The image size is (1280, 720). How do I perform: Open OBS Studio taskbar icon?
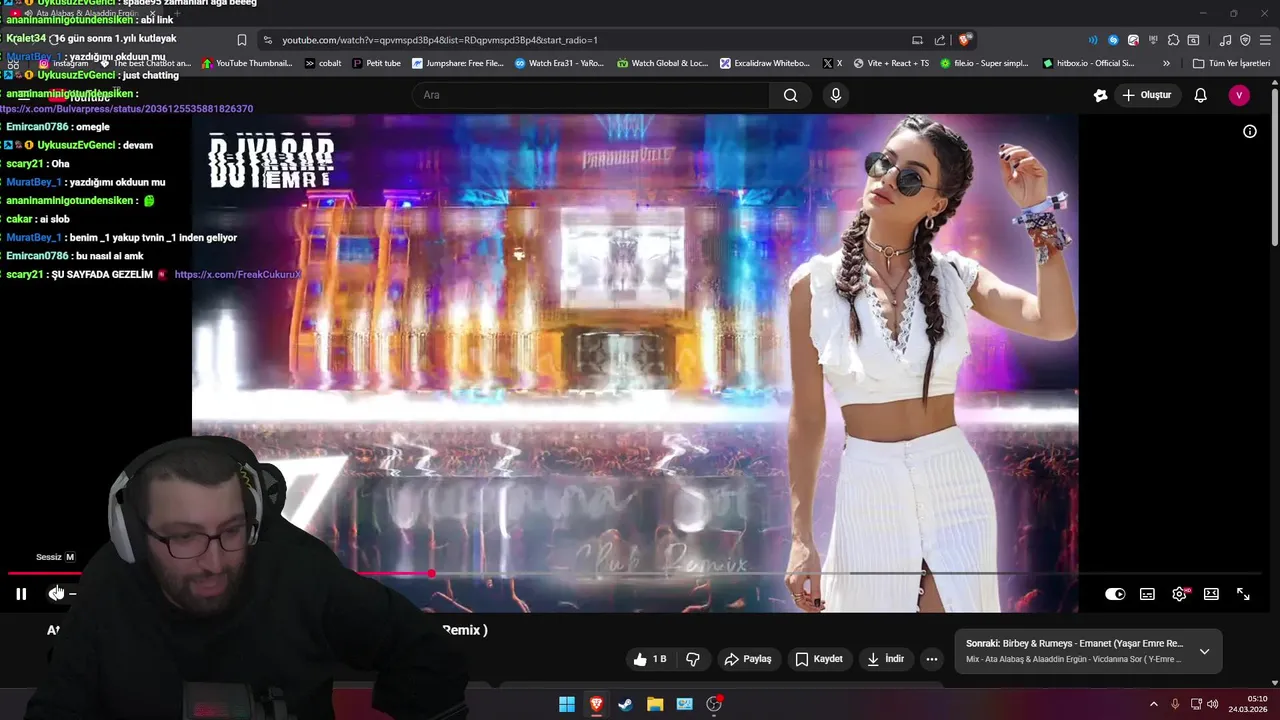(714, 704)
